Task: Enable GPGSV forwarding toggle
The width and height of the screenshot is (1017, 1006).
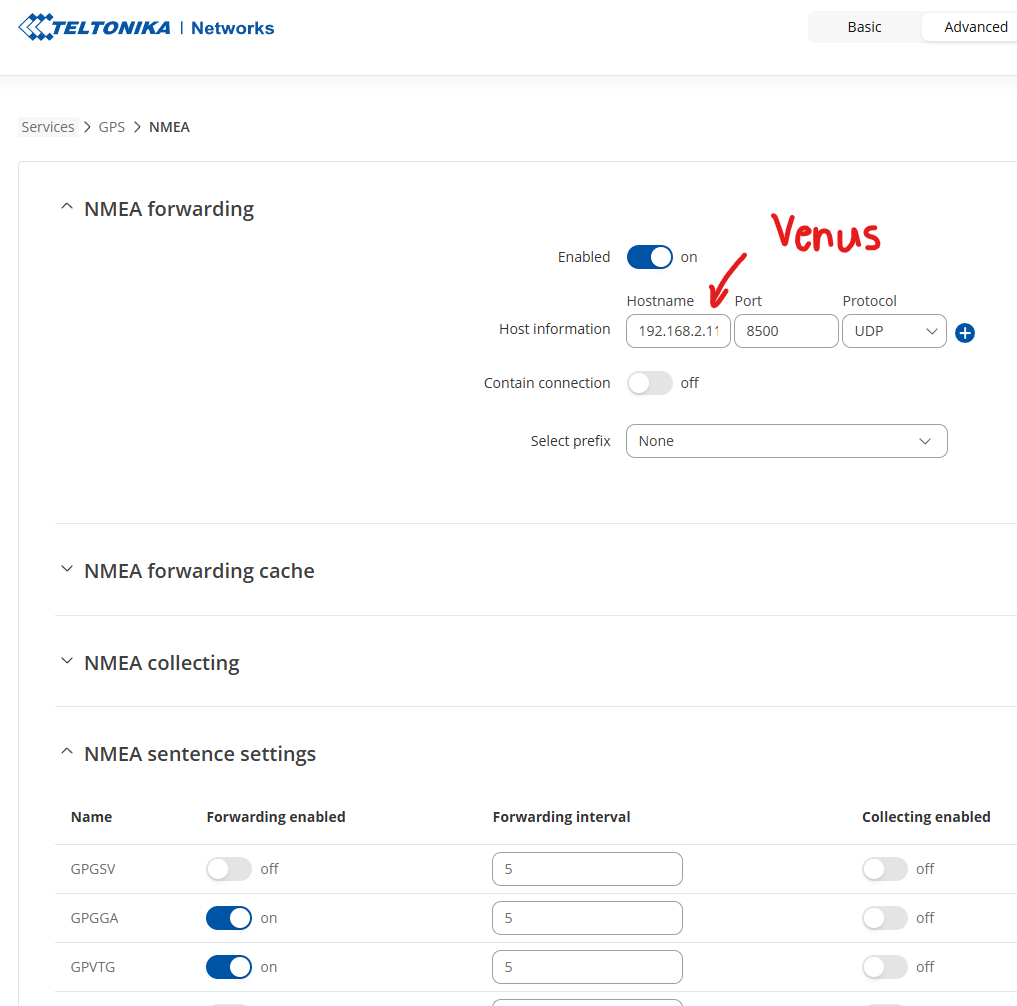Action: (229, 869)
